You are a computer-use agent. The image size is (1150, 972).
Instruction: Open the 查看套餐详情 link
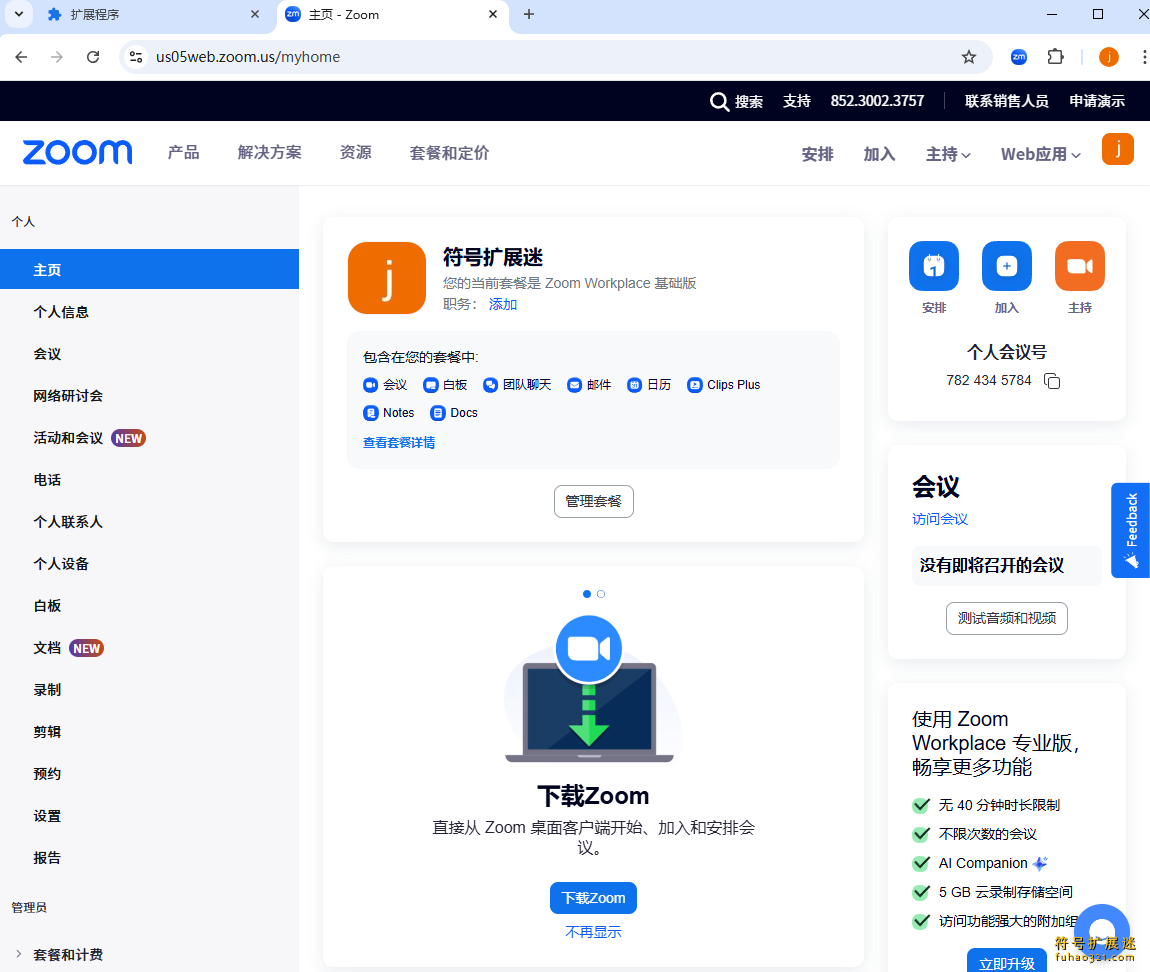point(399,442)
